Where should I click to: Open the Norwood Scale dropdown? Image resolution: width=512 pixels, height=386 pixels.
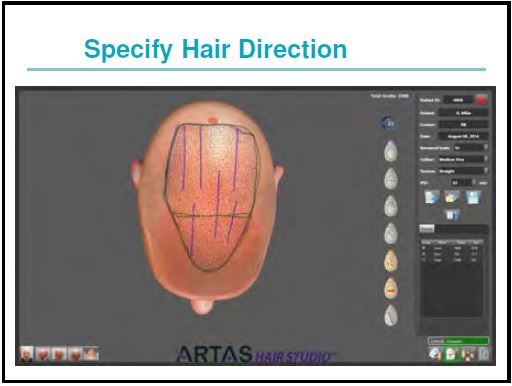click(470, 148)
